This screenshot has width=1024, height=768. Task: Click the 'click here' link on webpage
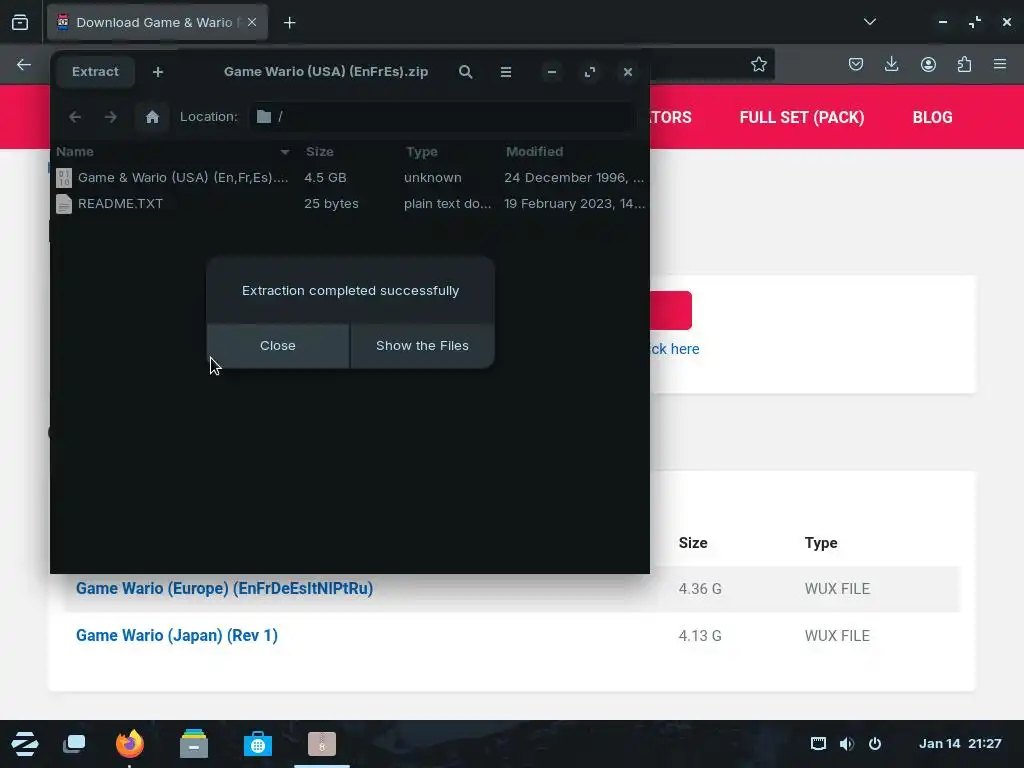pyautogui.click(x=675, y=349)
